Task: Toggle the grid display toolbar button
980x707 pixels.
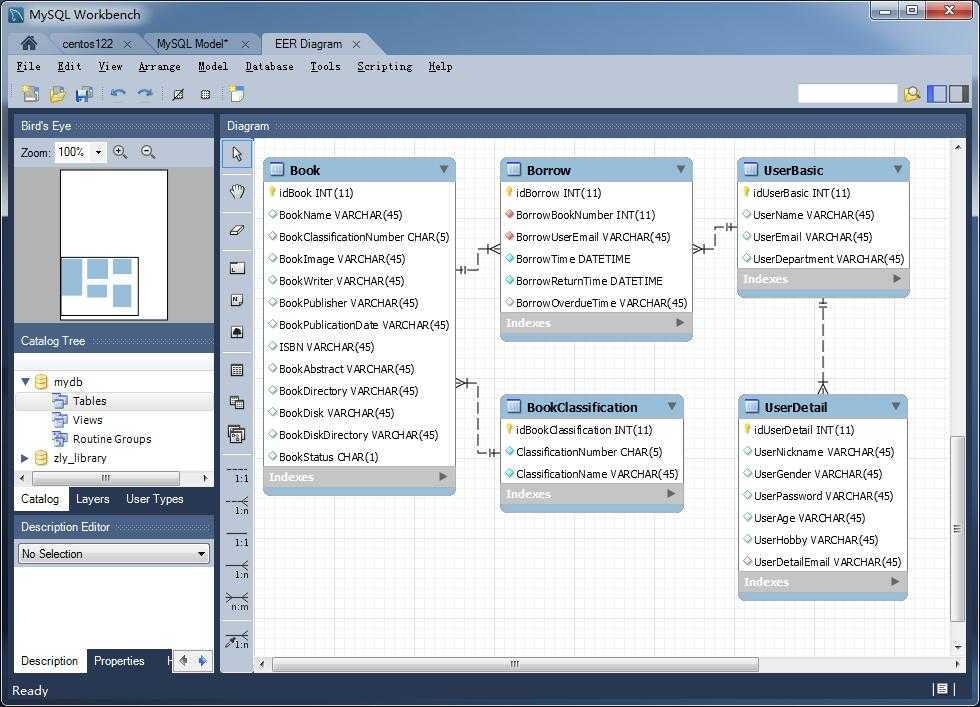Action: (x=178, y=94)
